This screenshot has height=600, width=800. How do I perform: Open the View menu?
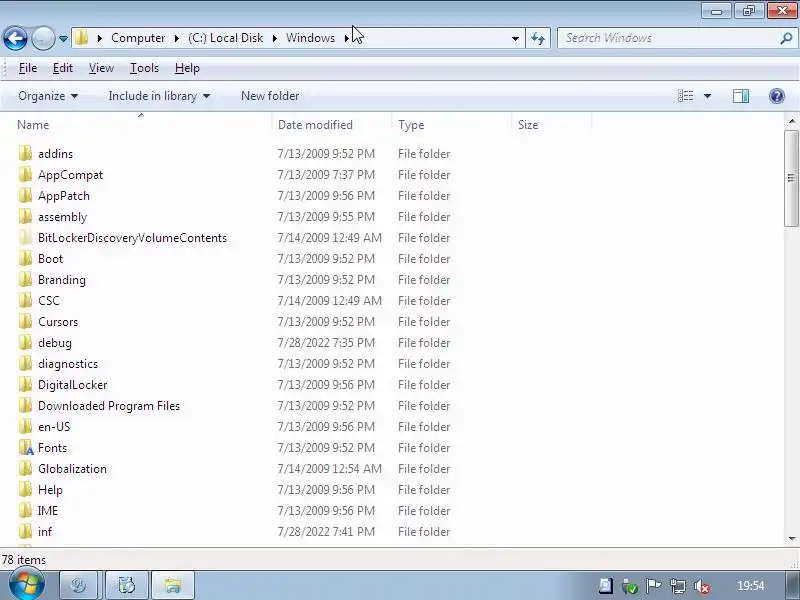[101, 68]
